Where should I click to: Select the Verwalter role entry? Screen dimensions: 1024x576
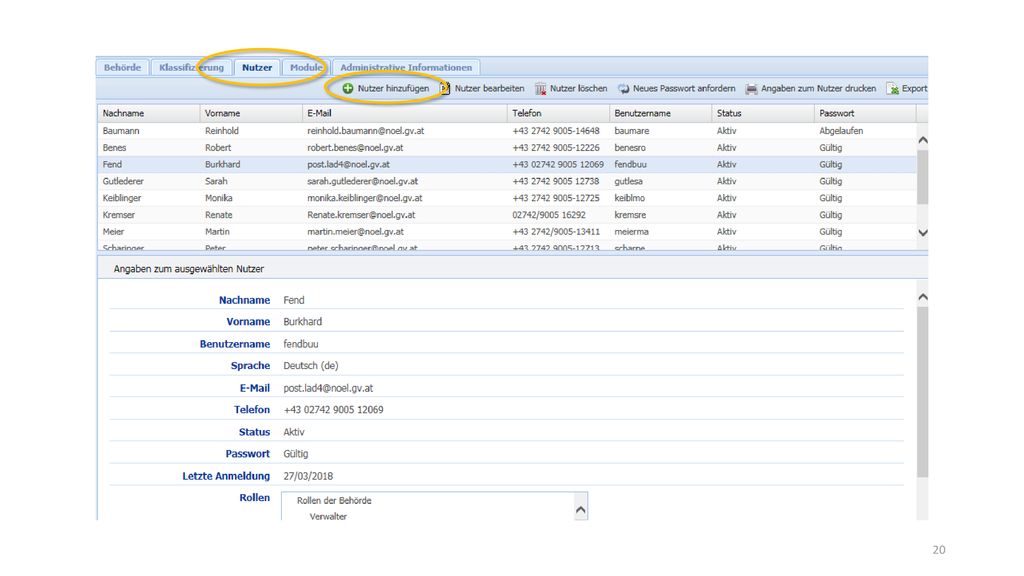click(328, 516)
